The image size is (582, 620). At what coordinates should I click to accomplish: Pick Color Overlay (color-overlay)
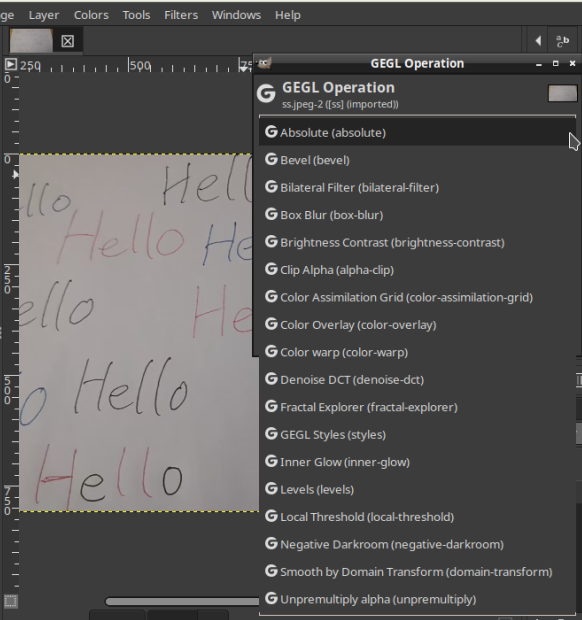417,325
